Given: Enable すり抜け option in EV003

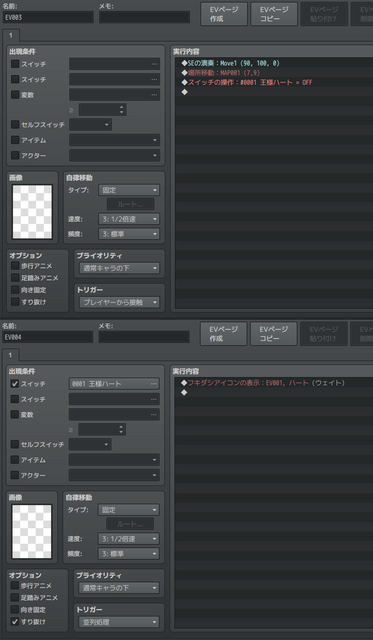Looking at the screenshot, I should coord(15,302).
